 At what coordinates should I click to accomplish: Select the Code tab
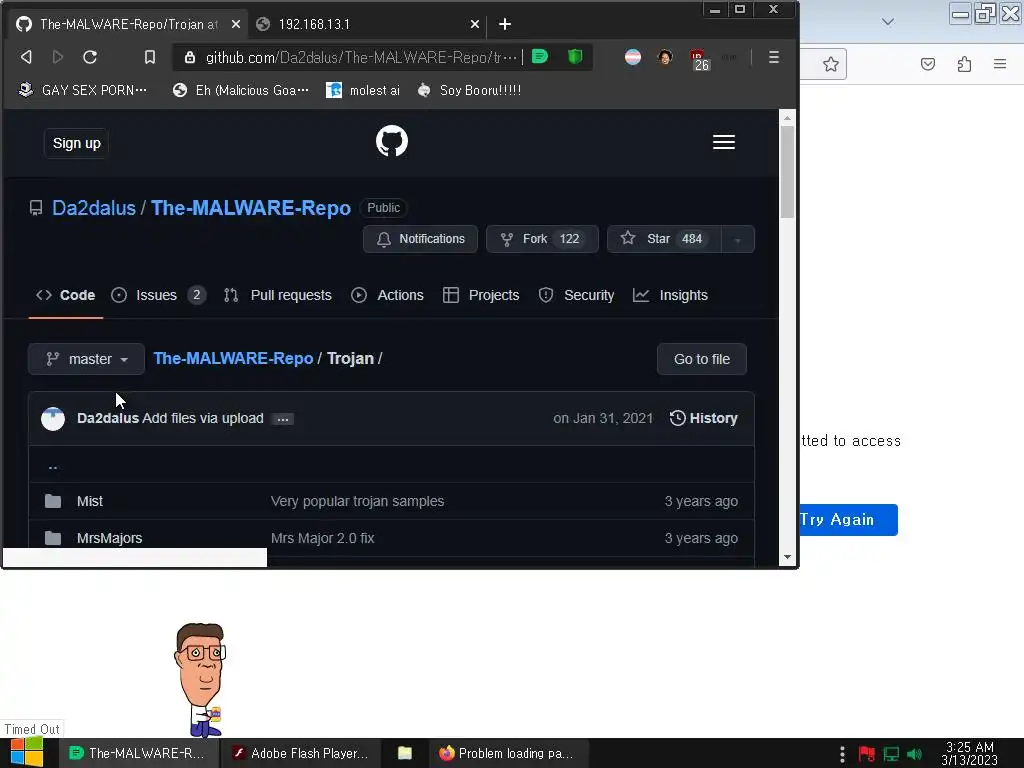pos(65,295)
